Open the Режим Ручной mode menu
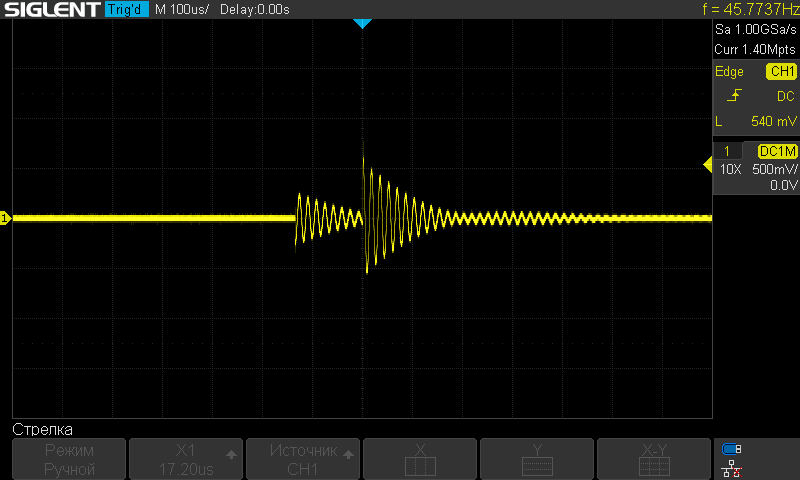Image resolution: width=800 pixels, height=480 pixels. (69, 460)
